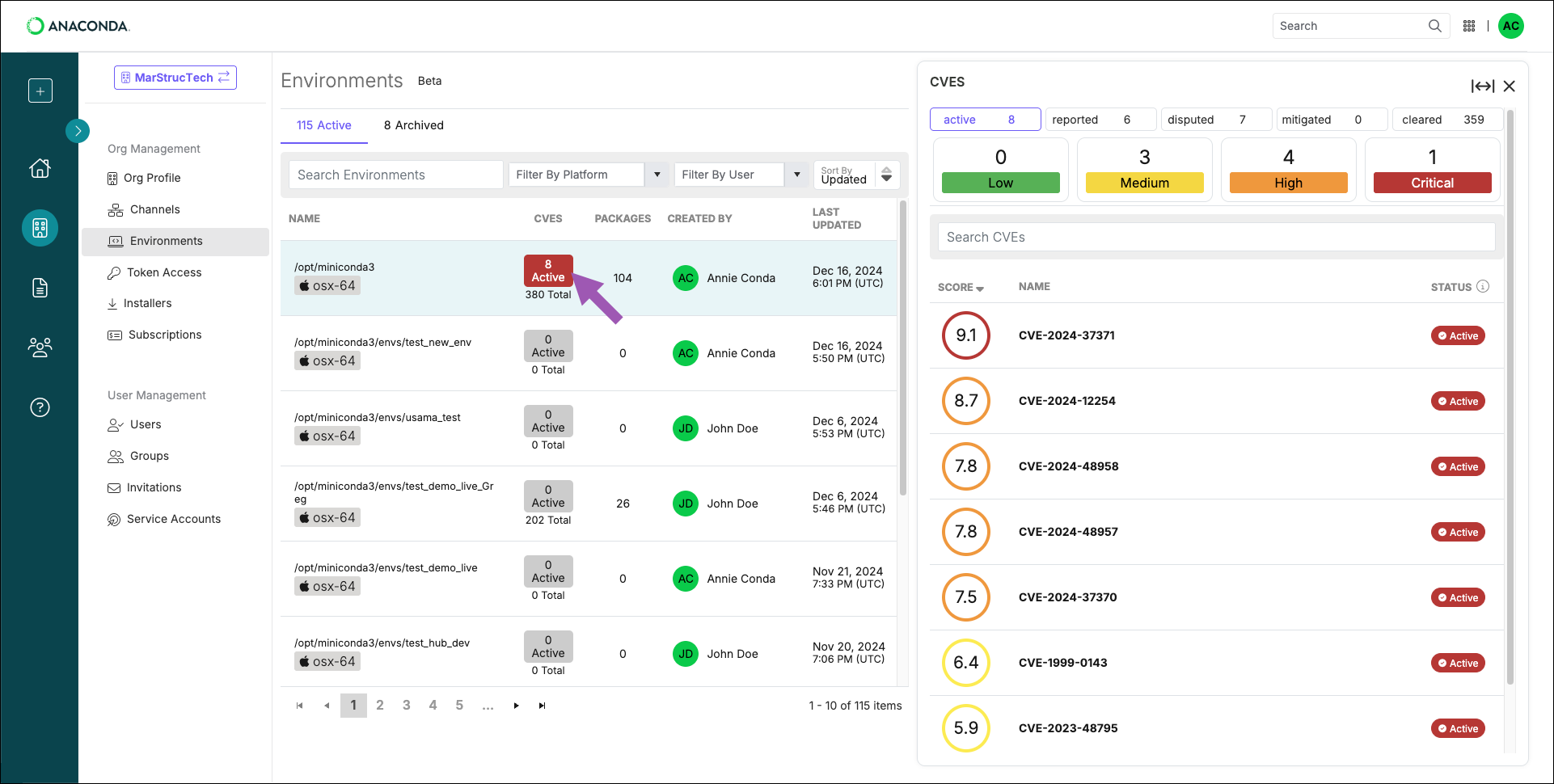1554x784 pixels.
Task: Open the documents icon in sidebar
Action: 40,288
